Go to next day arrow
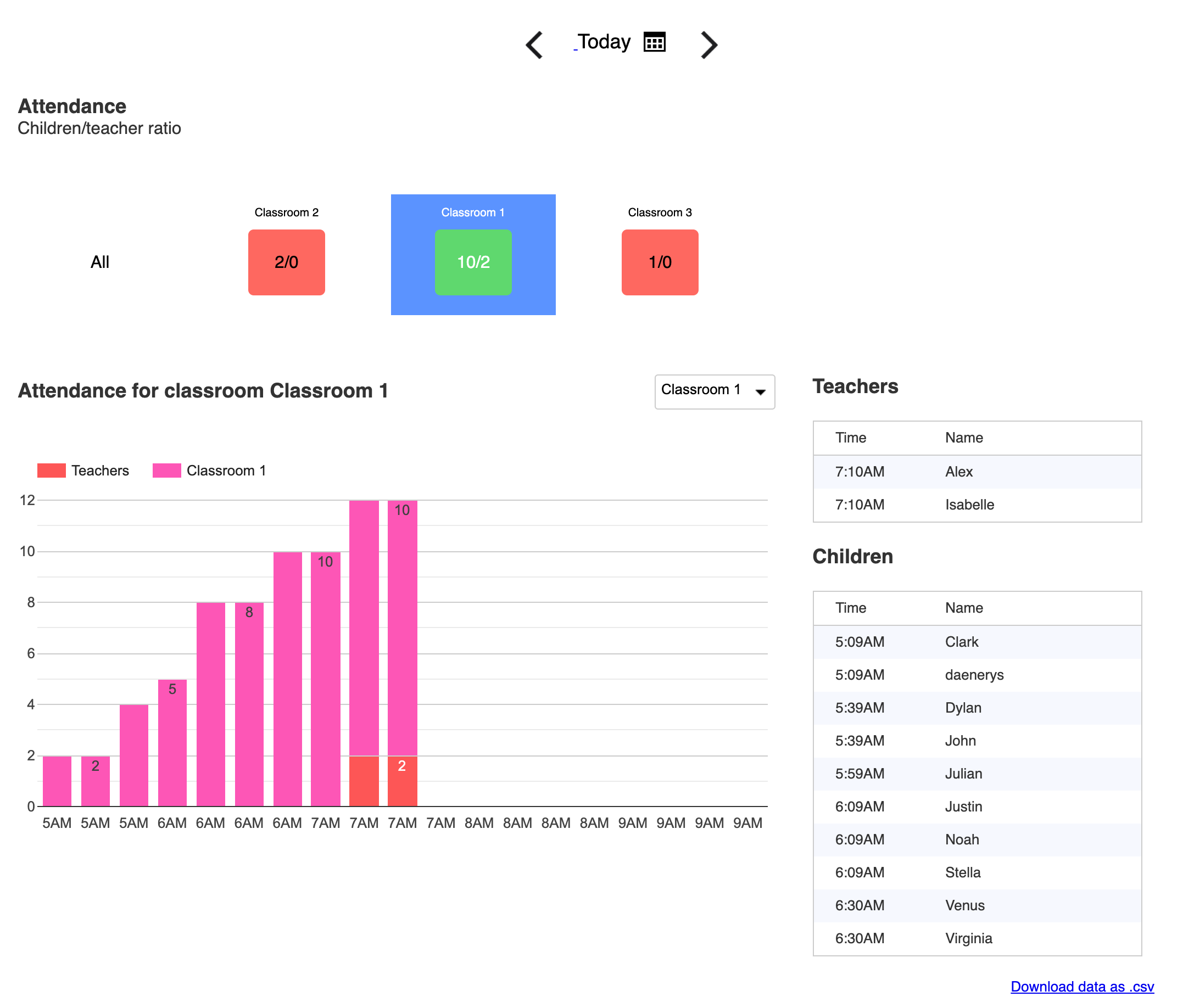The image size is (1183, 1008). click(x=708, y=44)
